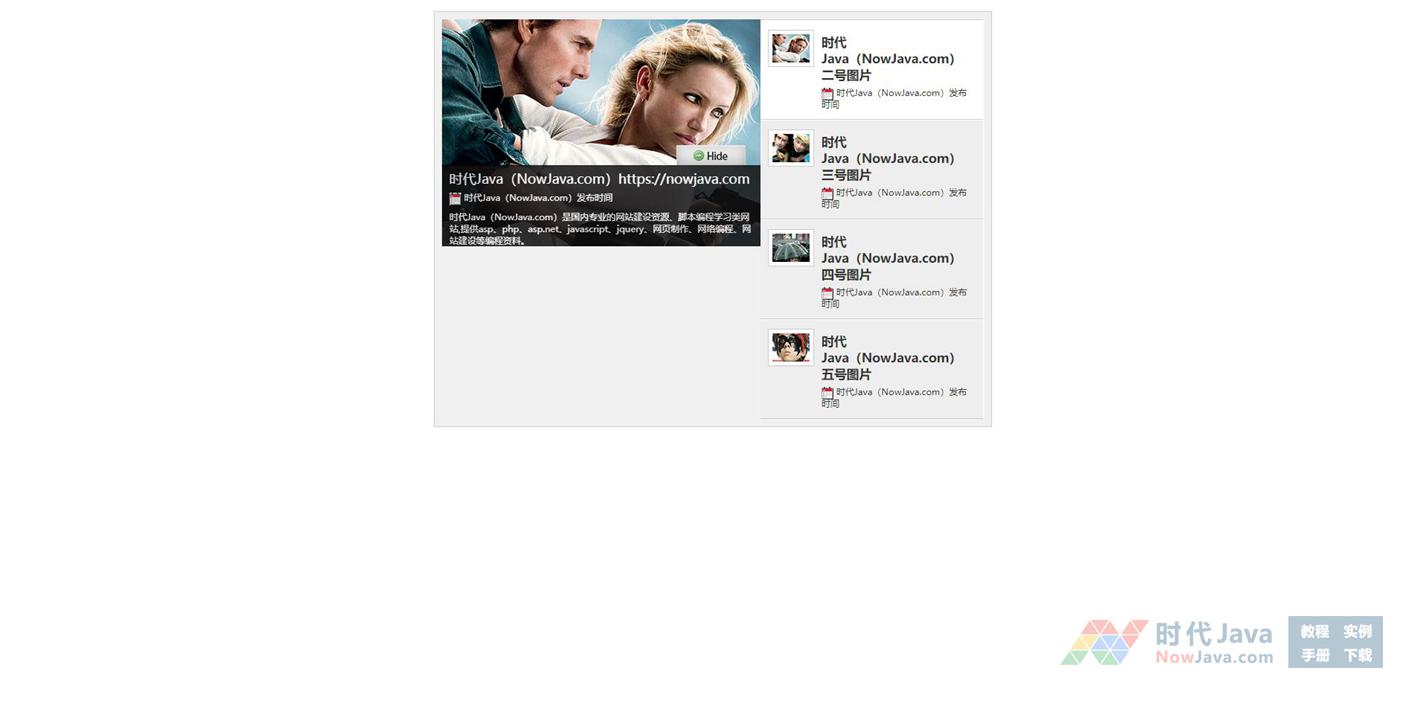Switch to the 三号图片 list item title

pos(887,159)
